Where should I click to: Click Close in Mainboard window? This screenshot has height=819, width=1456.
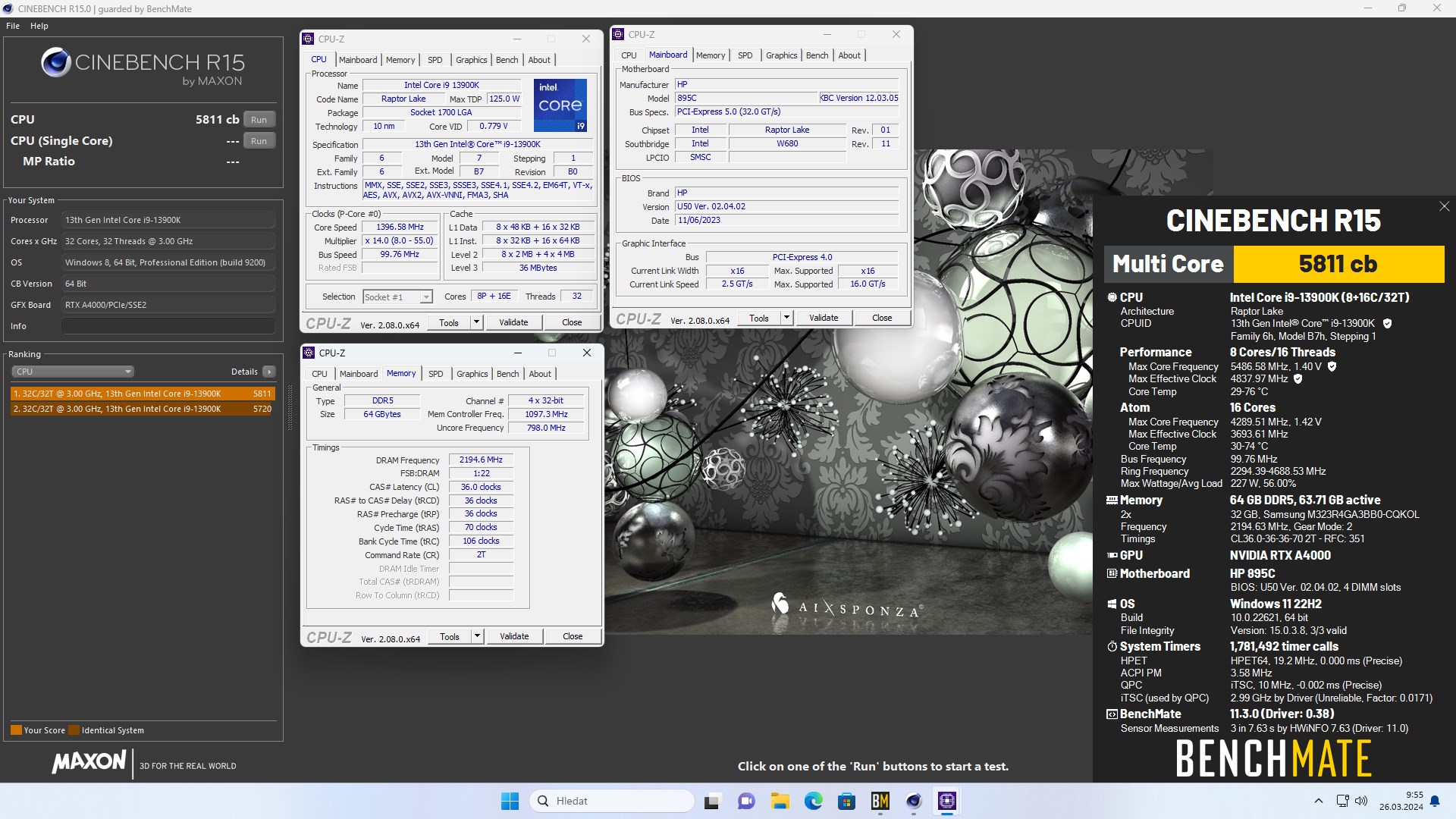[882, 318]
